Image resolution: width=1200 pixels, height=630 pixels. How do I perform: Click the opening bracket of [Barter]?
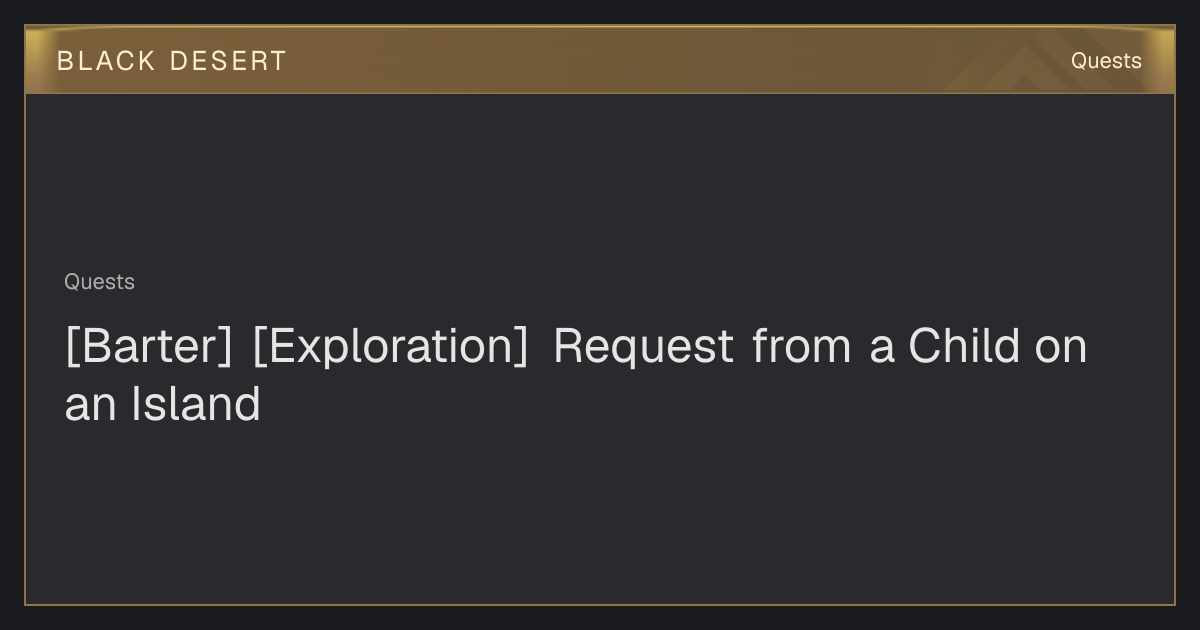point(71,347)
